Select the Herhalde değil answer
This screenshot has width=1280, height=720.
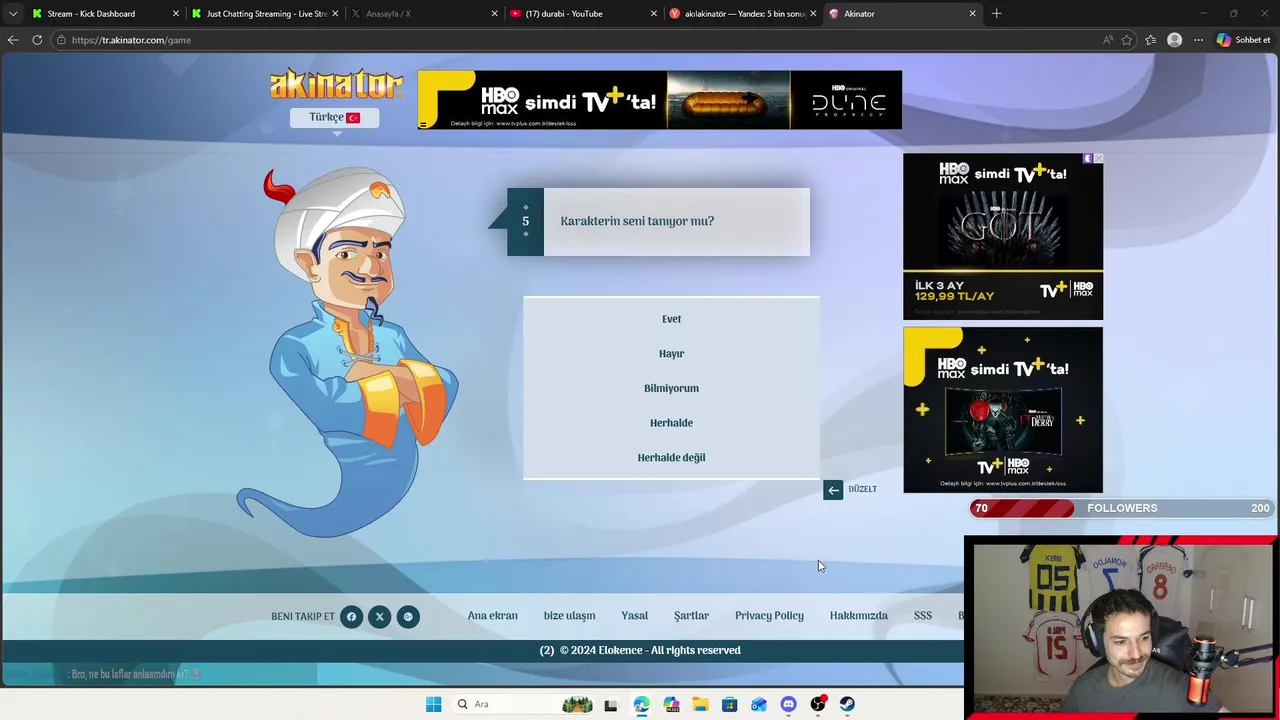(x=671, y=458)
